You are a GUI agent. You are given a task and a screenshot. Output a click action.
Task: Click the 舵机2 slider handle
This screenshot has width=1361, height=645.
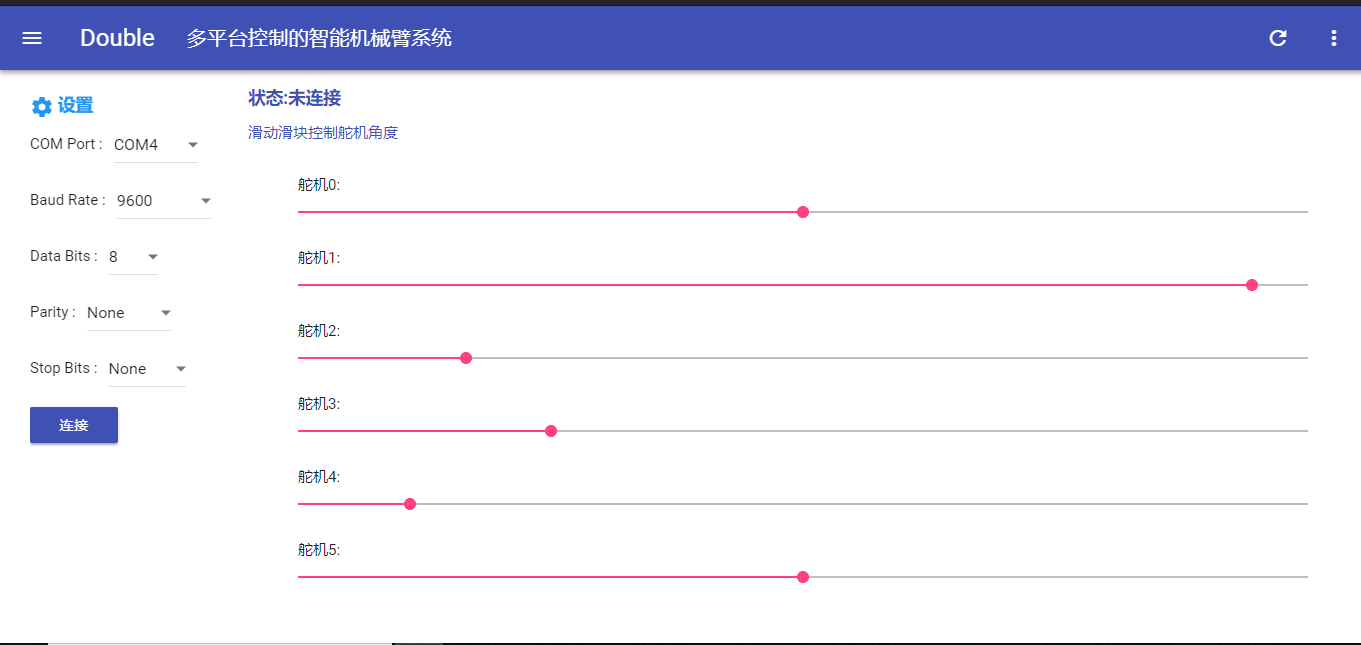coord(466,358)
